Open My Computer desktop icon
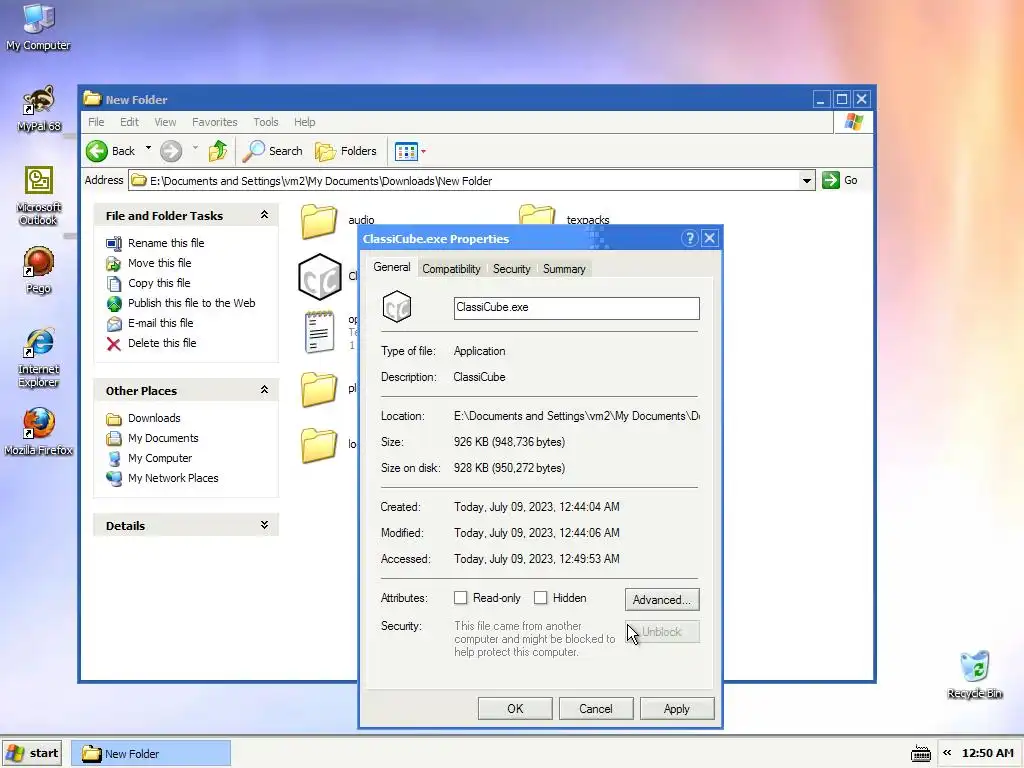Screen dimensions: 1024x768 point(39,26)
